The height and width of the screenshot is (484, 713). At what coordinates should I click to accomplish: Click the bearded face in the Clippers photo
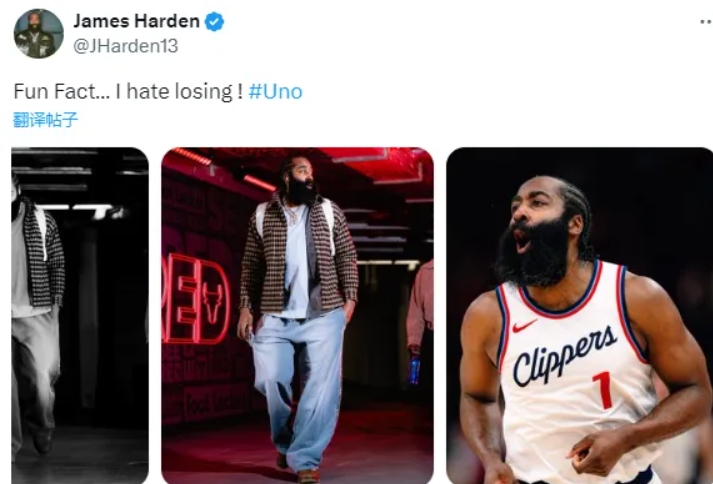541,231
